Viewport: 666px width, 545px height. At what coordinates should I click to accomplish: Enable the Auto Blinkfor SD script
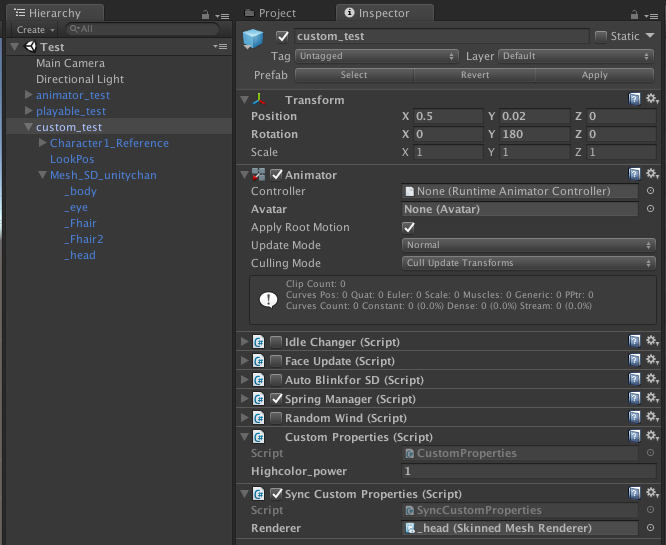click(276, 379)
